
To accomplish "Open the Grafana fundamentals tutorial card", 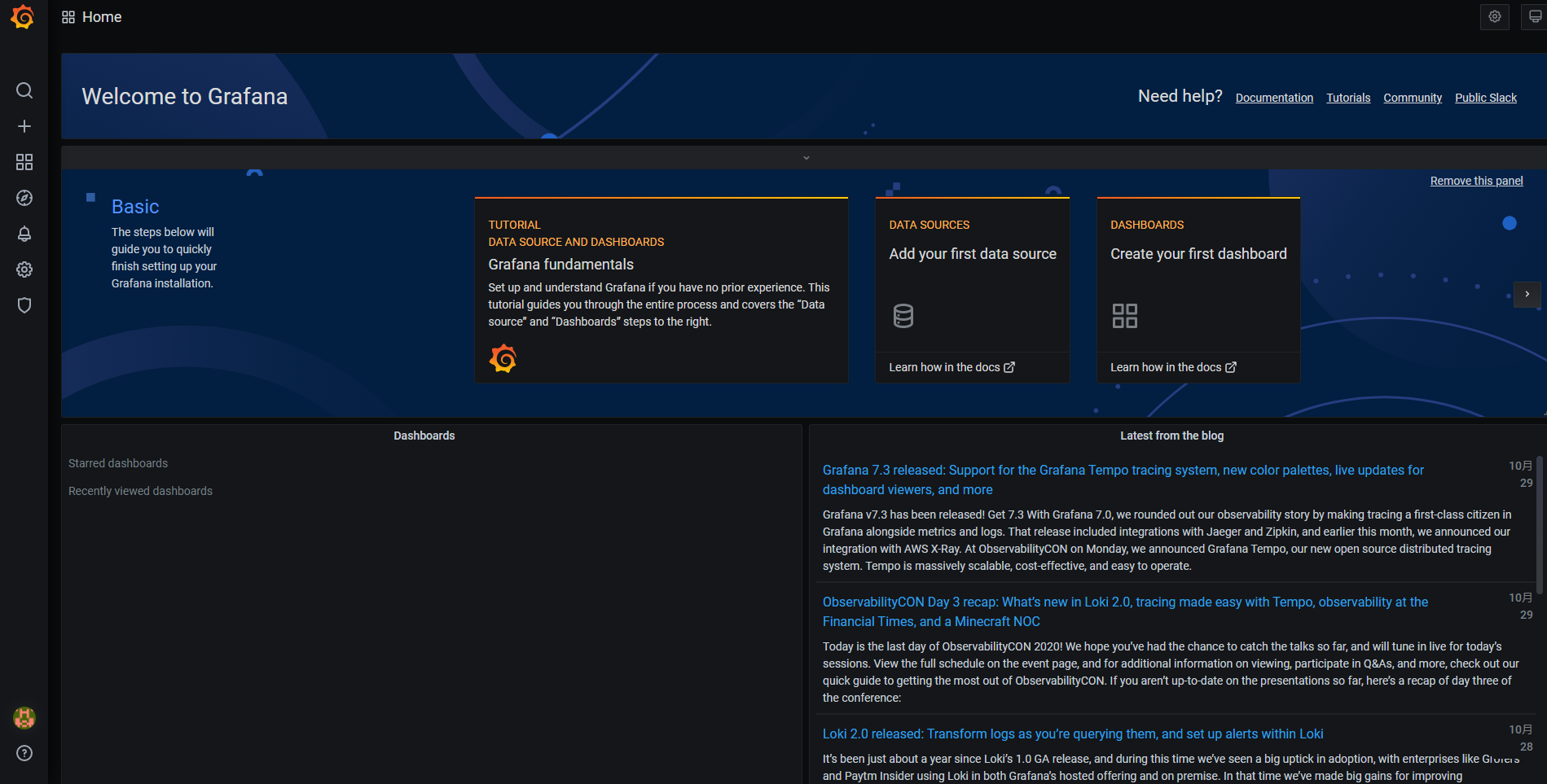I will click(x=661, y=290).
